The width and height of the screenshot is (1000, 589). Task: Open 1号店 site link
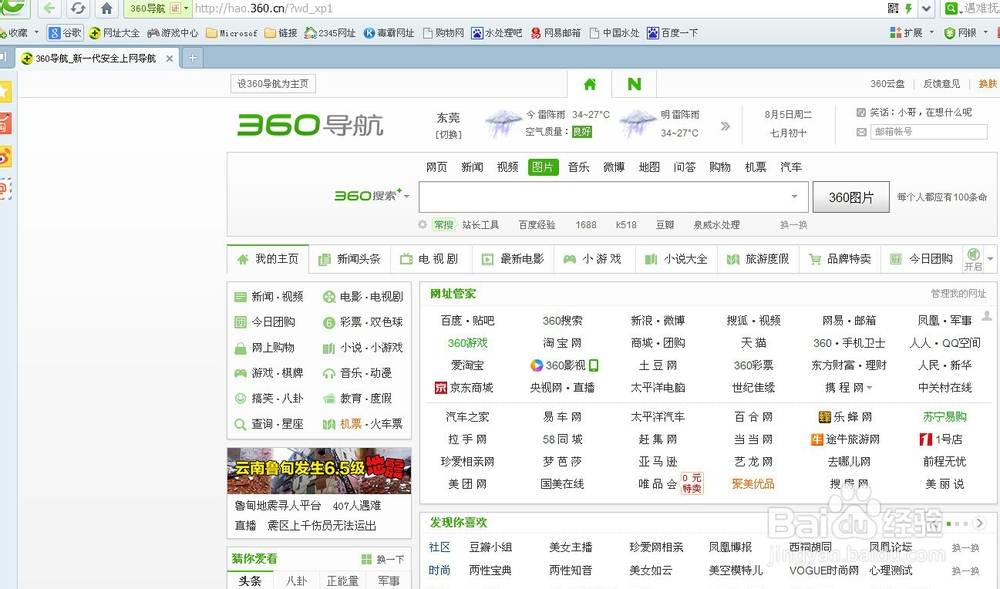(x=941, y=439)
